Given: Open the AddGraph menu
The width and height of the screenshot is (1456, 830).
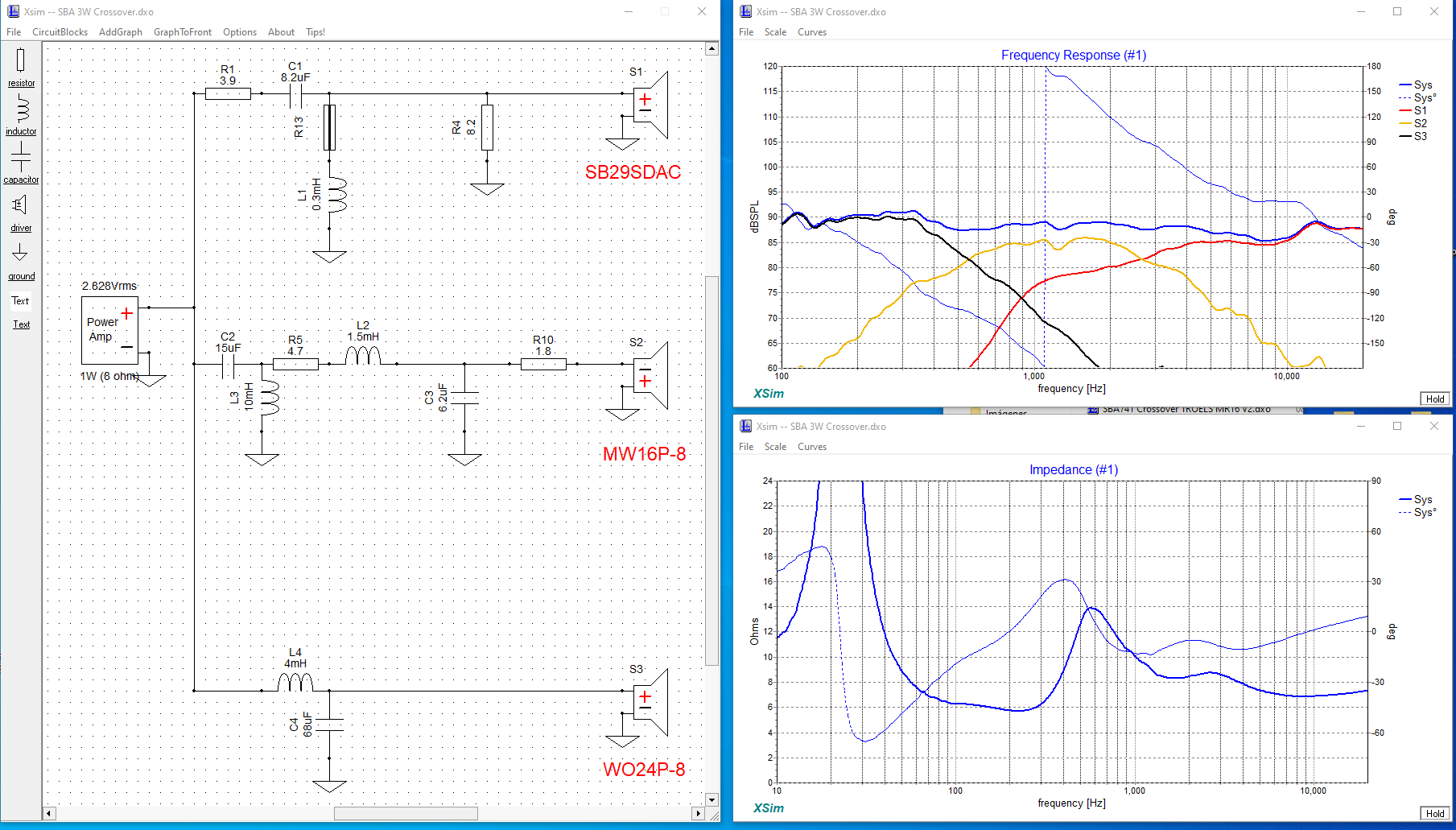Looking at the screenshot, I should point(121,32).
